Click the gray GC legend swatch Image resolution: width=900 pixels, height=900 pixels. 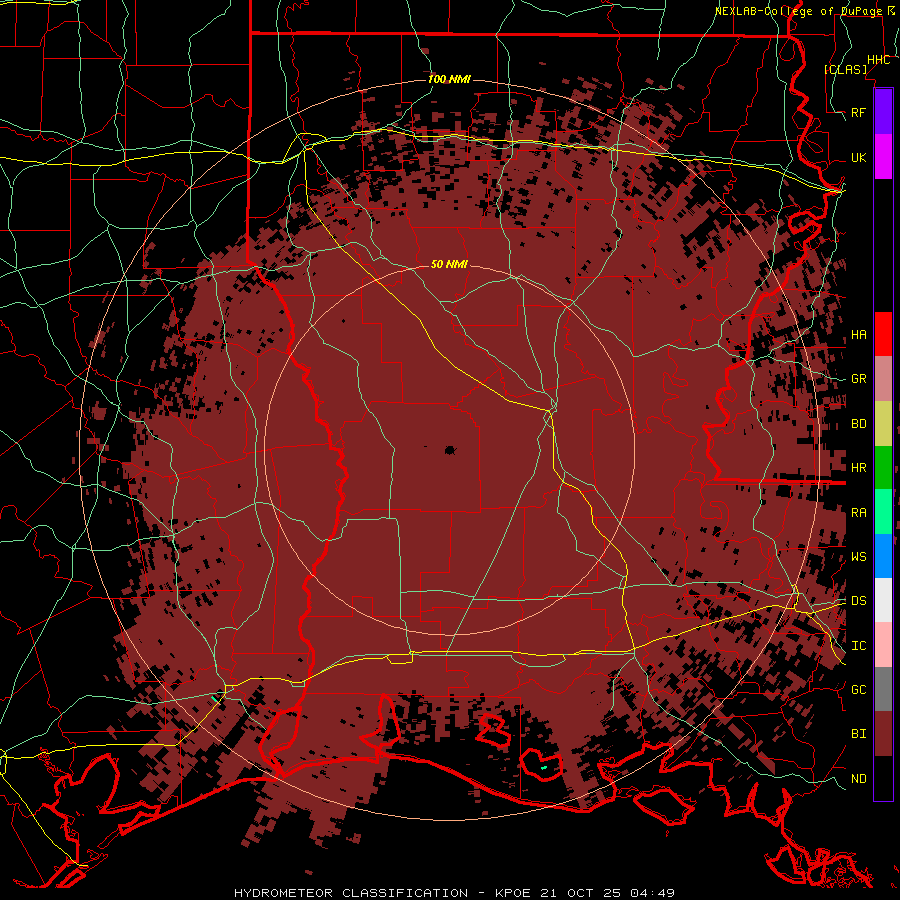[x=883, y=689]
